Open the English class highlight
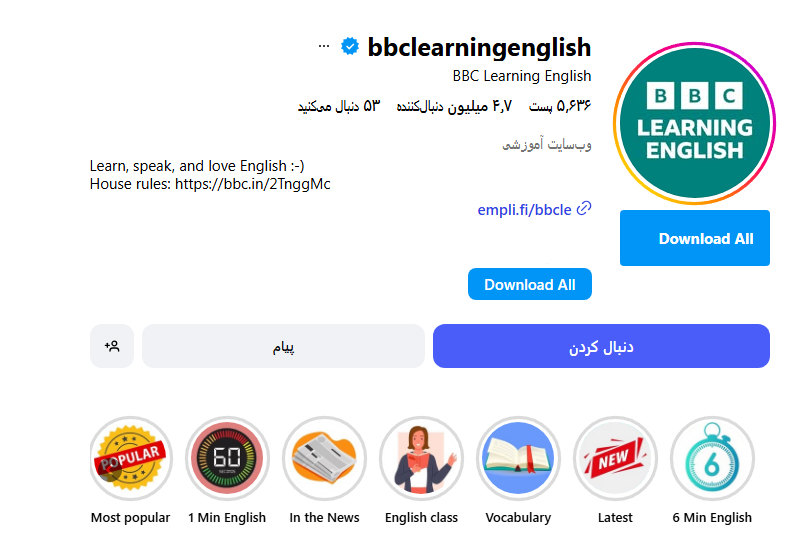This screenshot has height=542, width=803. pyautogui.click(x=421, y=458)
